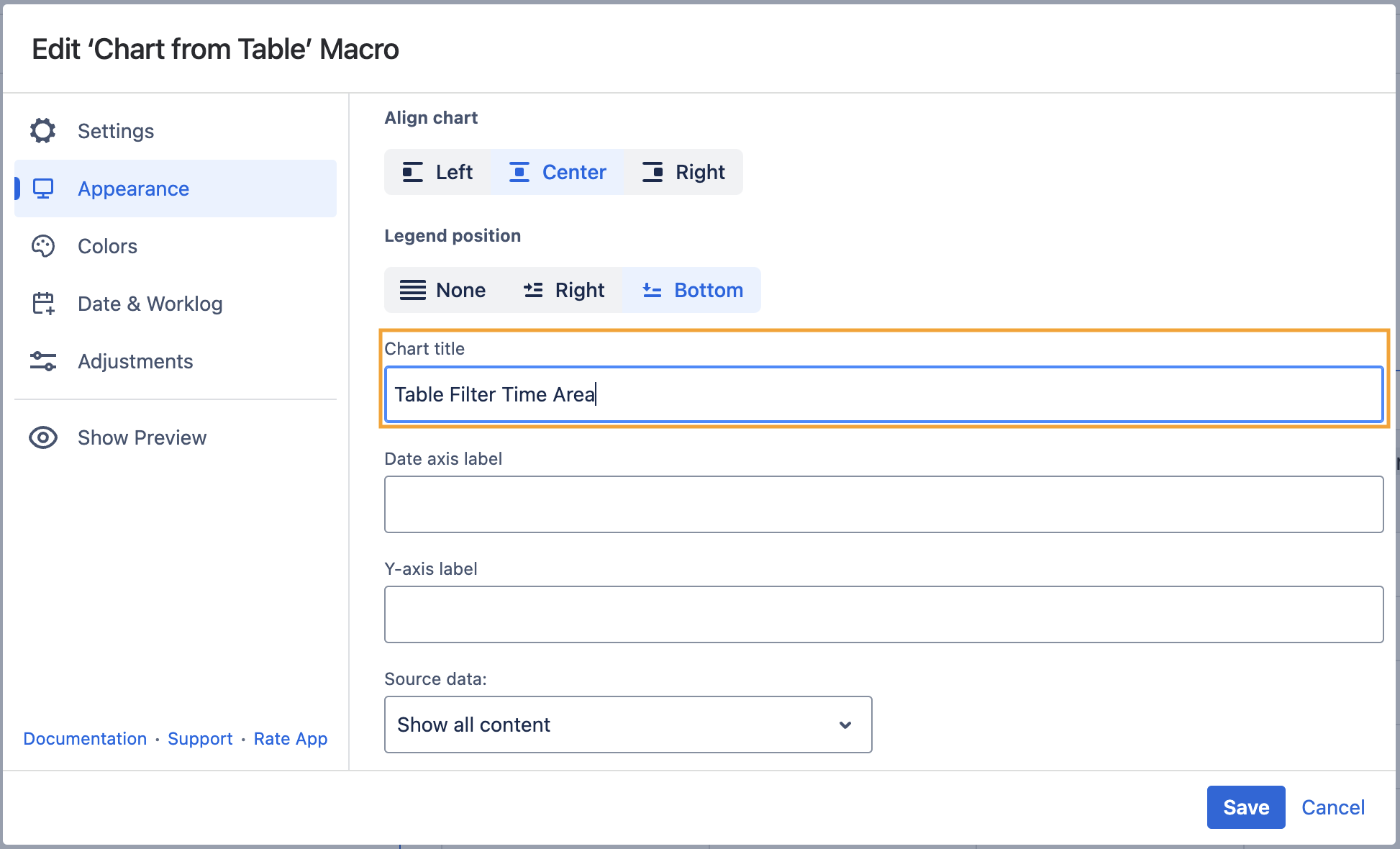Click the Show Preview eye icon
1400x849 pixels.
42,437
